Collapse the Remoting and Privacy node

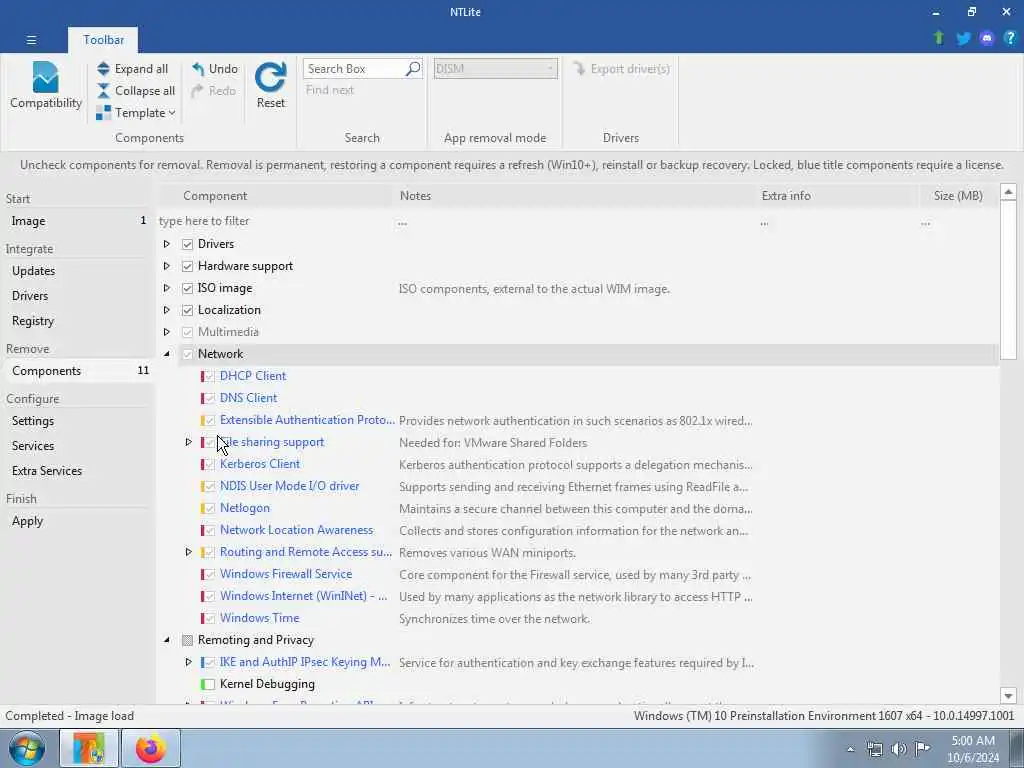(x=167, y=640)
